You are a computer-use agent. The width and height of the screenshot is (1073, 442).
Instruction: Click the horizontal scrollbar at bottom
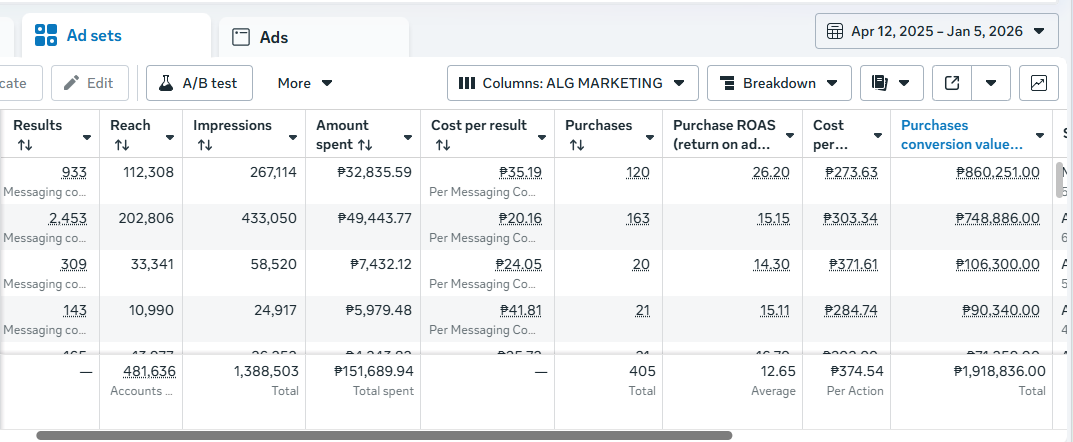pyautogui.click(x=384, y=436)
